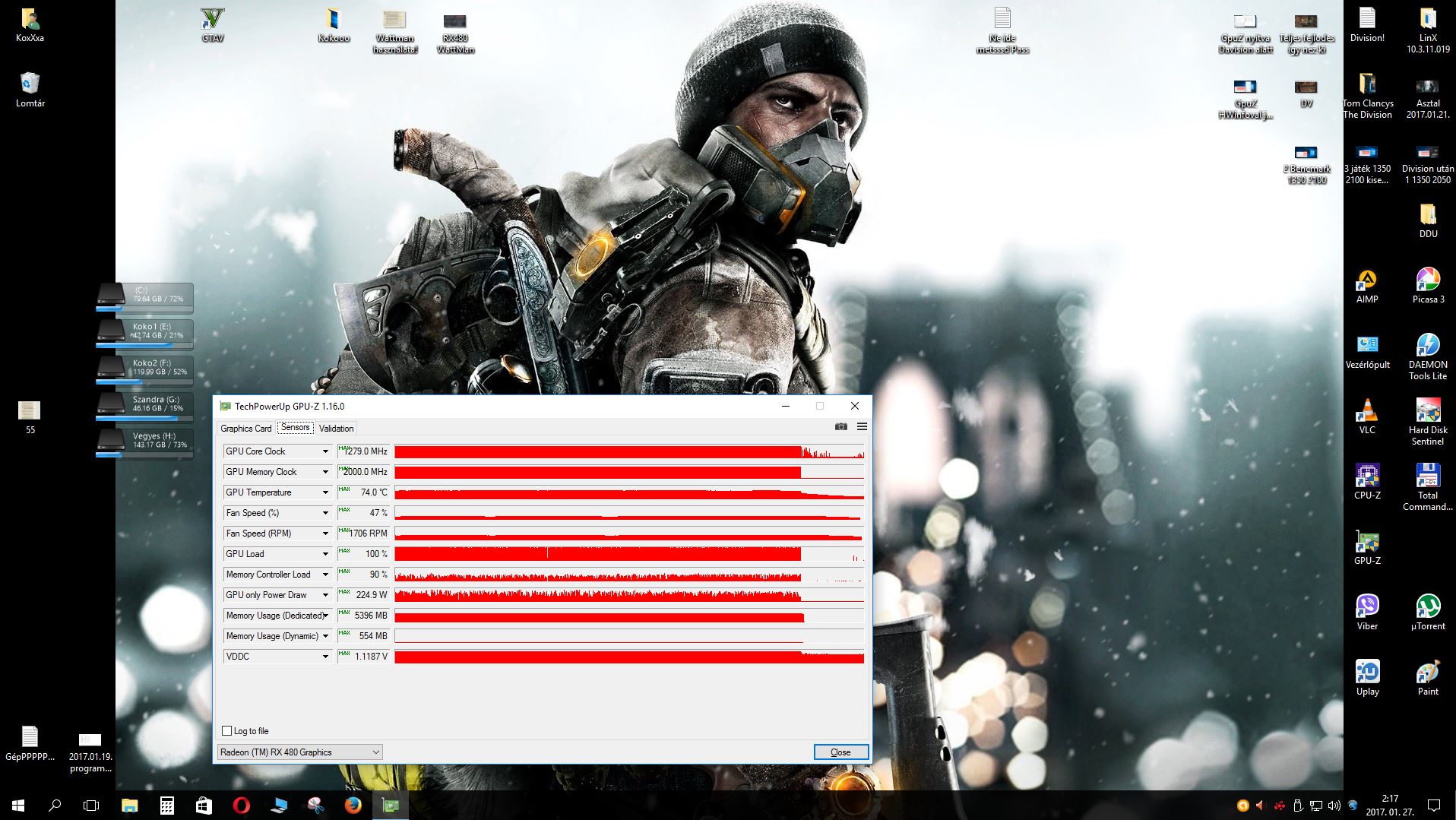Viewport: 1456px width, 820px height.
Task: Open the KoxXxa user folder icon
Action: pos(30,24)
